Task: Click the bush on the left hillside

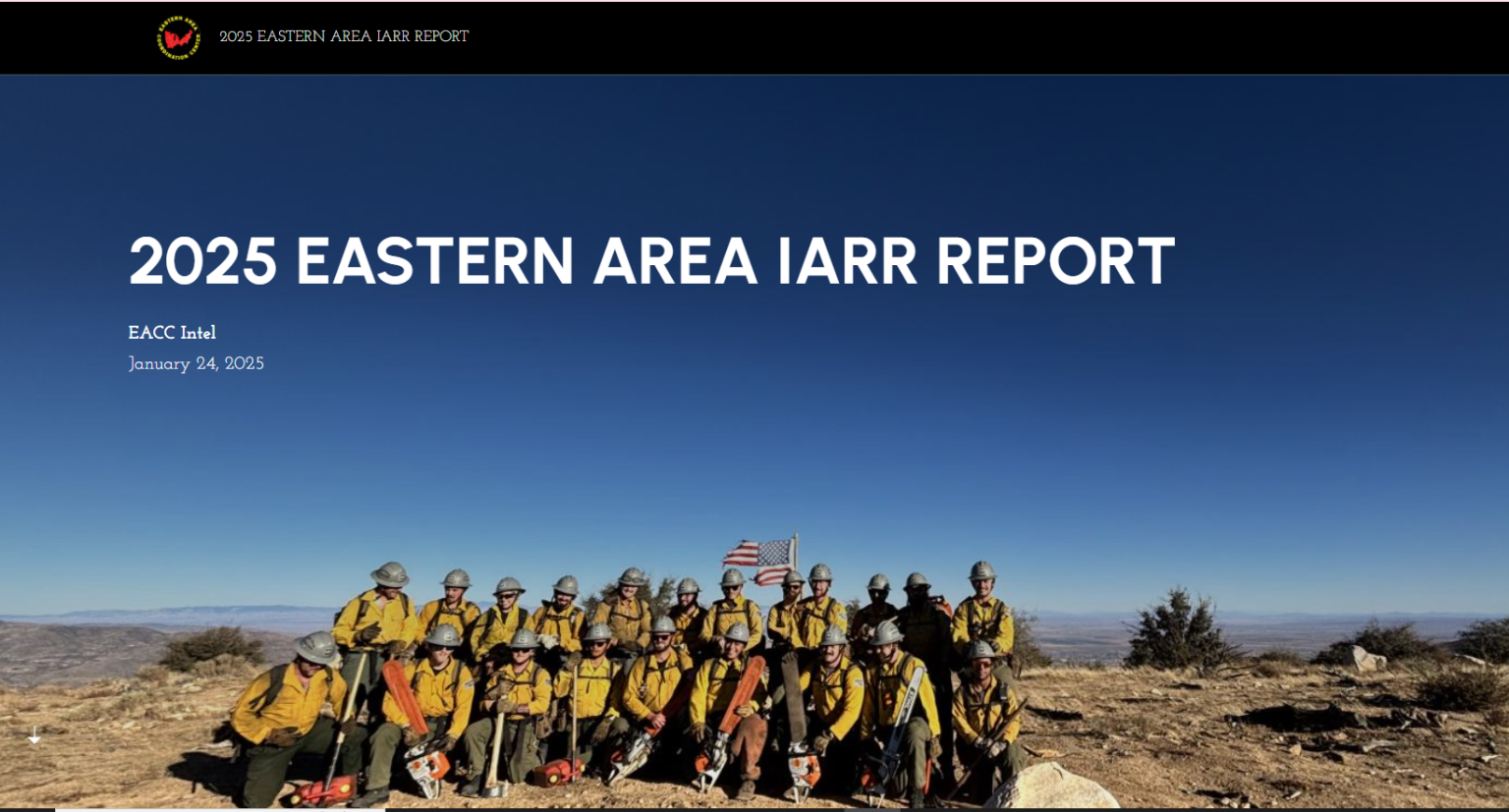Action: (210, 648)
